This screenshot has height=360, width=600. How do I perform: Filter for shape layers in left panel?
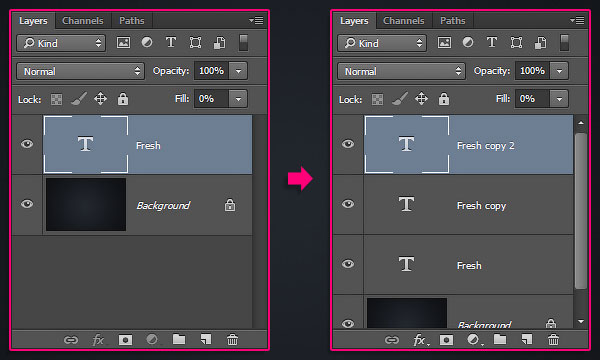[x=196, y=42]
